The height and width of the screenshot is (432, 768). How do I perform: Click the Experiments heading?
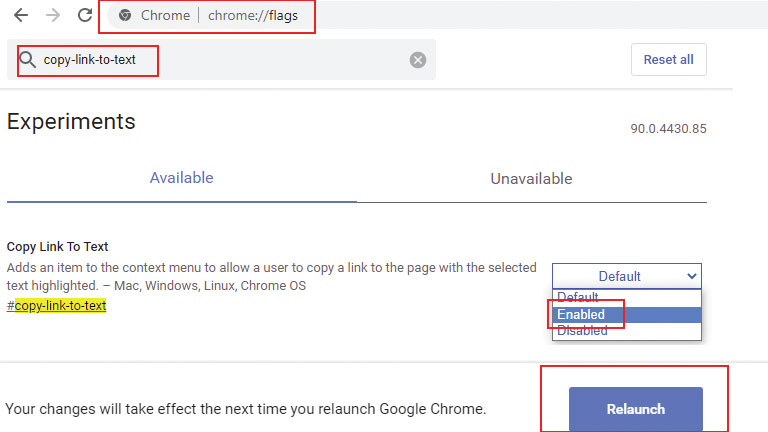(71, 121)
